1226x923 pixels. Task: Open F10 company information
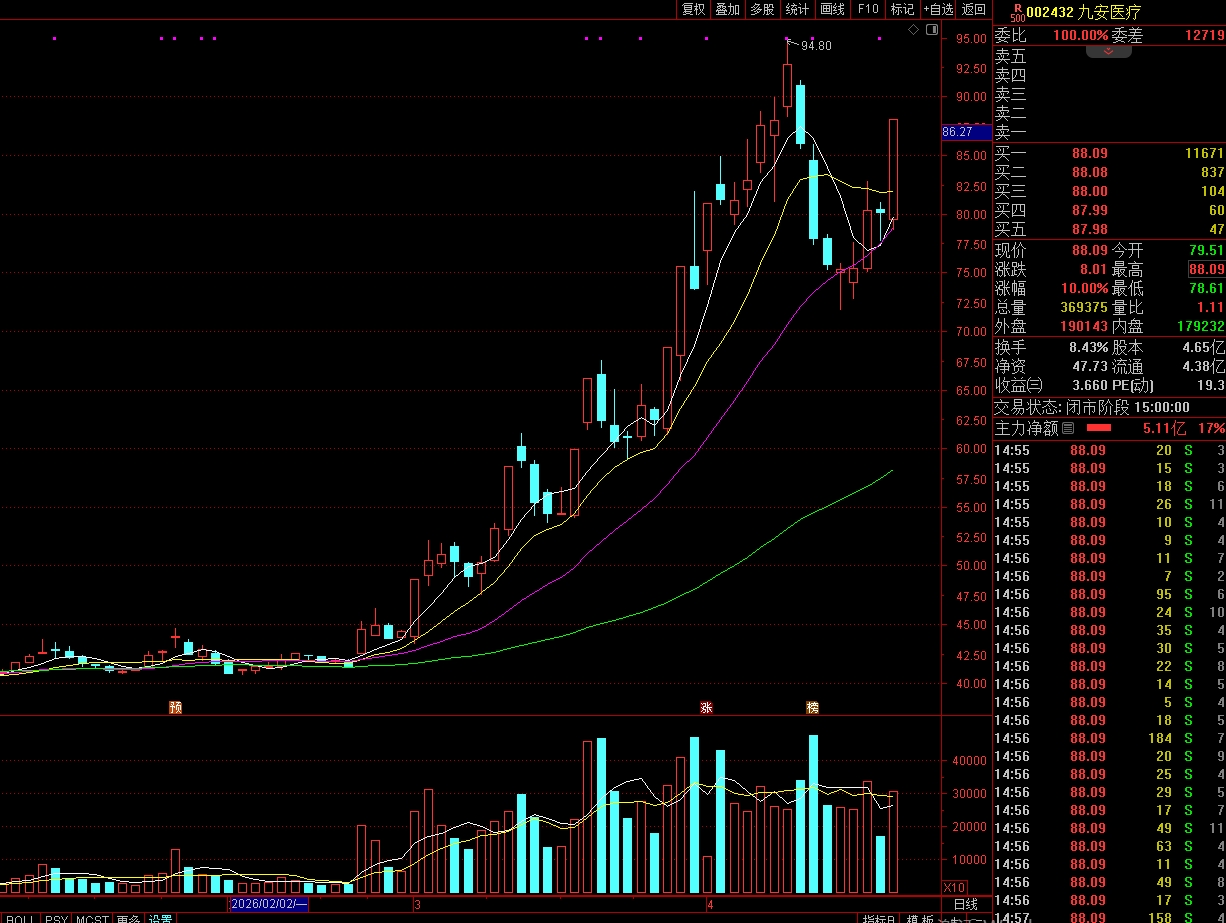(867, 9)
